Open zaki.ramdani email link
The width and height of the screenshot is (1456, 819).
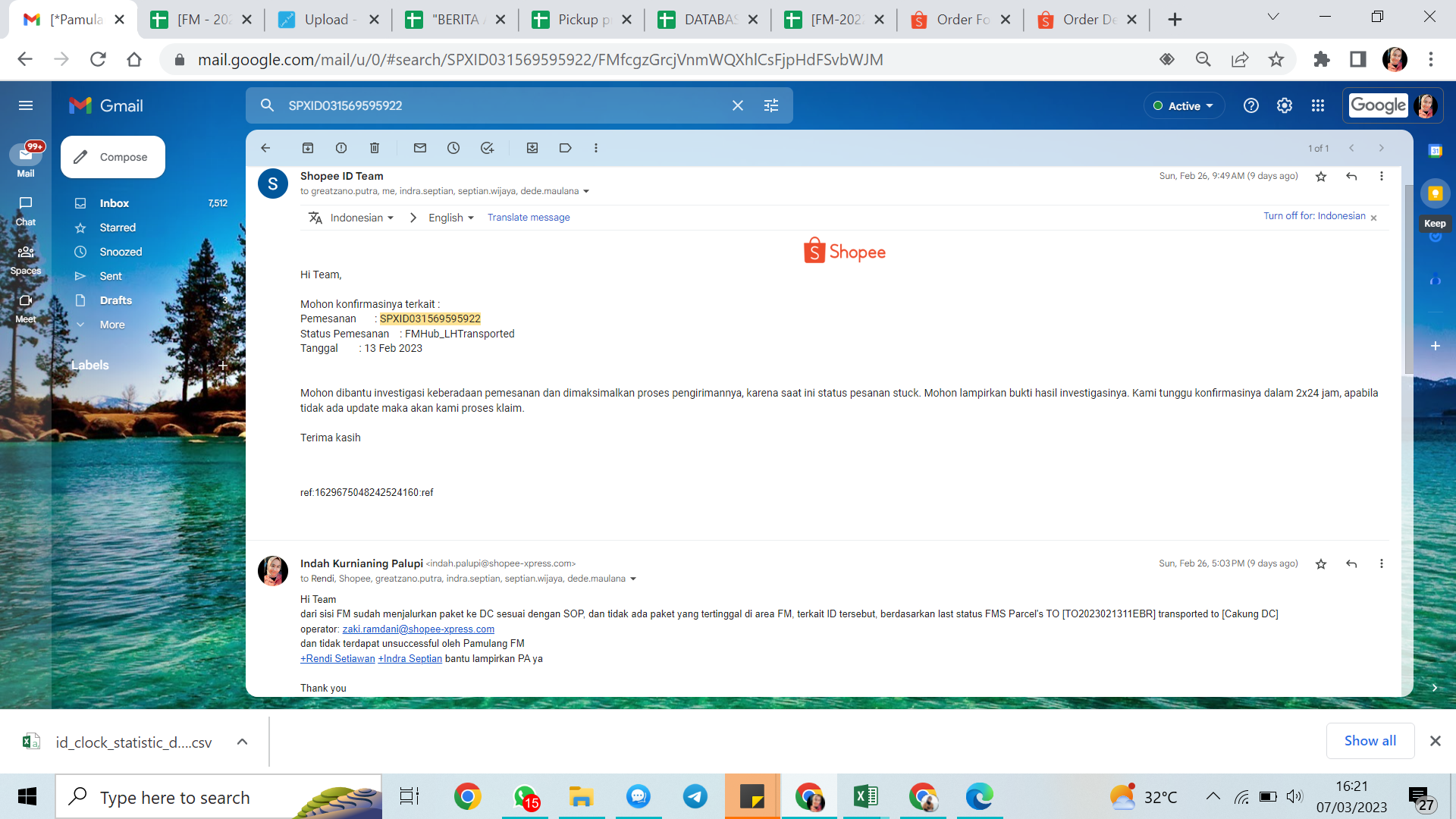418,629
